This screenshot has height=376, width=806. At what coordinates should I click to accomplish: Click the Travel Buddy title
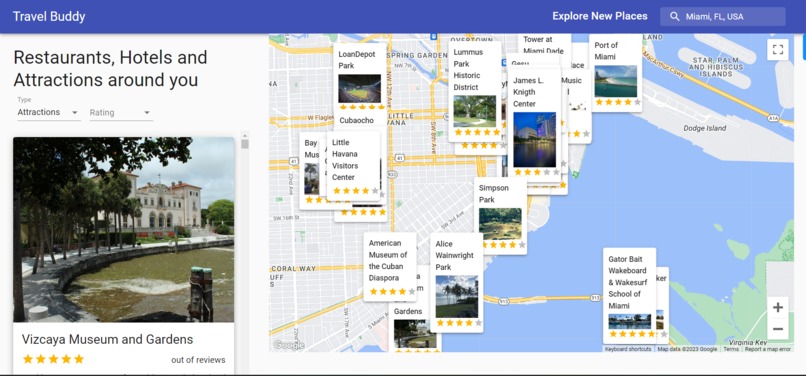(x=49, y=16)
